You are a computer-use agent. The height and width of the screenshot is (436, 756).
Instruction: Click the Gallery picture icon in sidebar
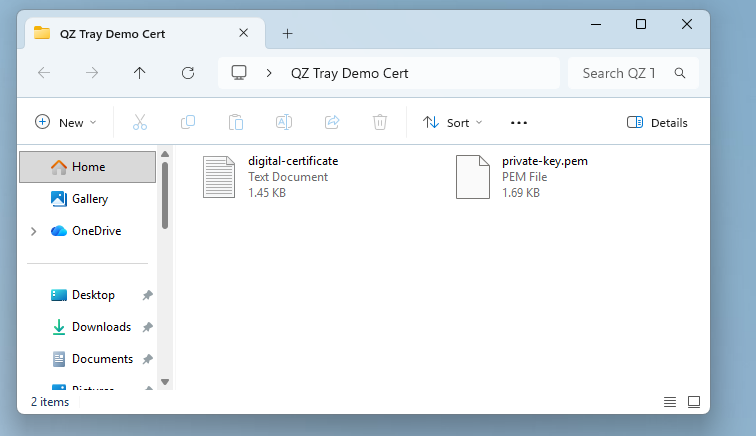[59, 199]
